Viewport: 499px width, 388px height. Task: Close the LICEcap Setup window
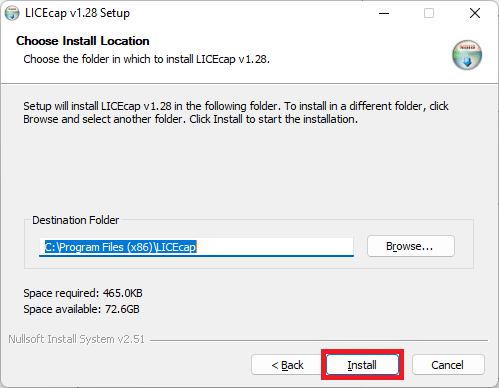pyautogui.click(x=475, y=13)
